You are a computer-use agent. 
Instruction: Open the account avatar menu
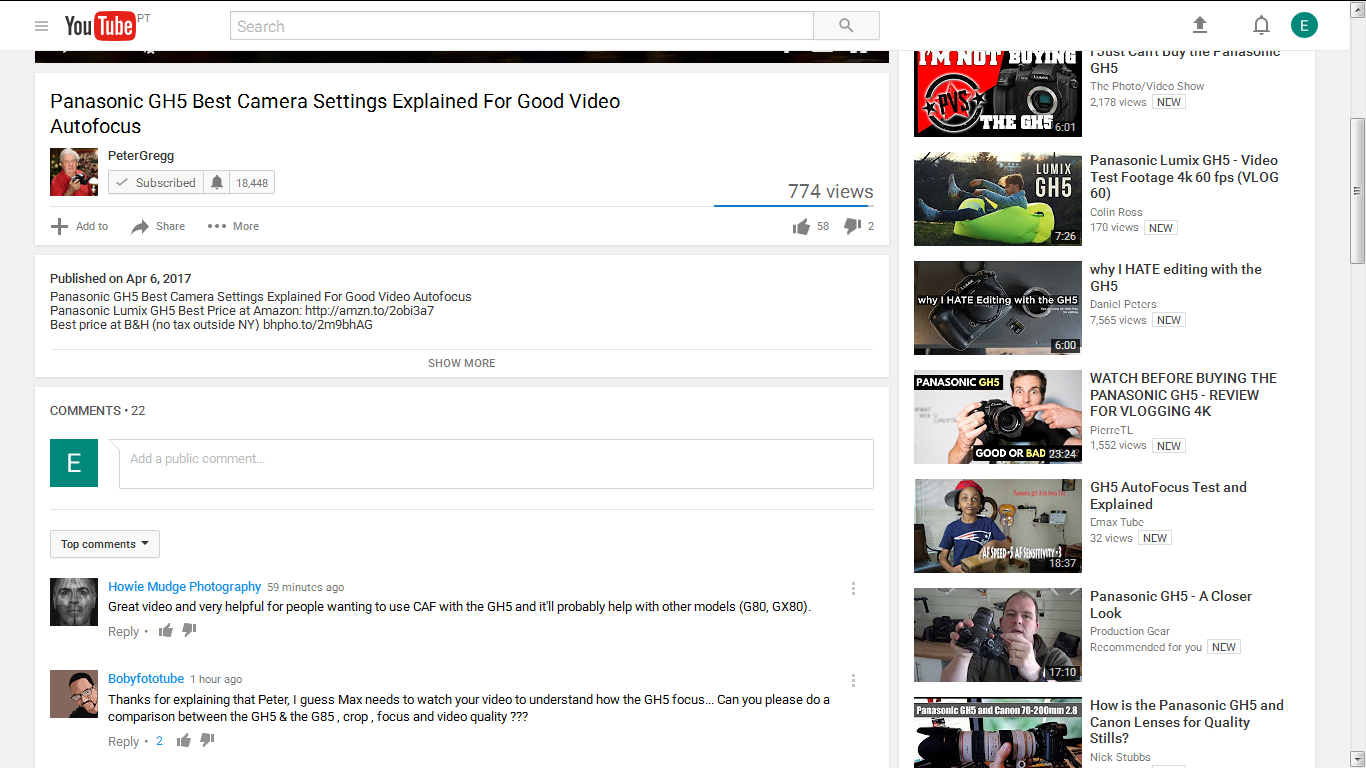tap(1304, 25)
